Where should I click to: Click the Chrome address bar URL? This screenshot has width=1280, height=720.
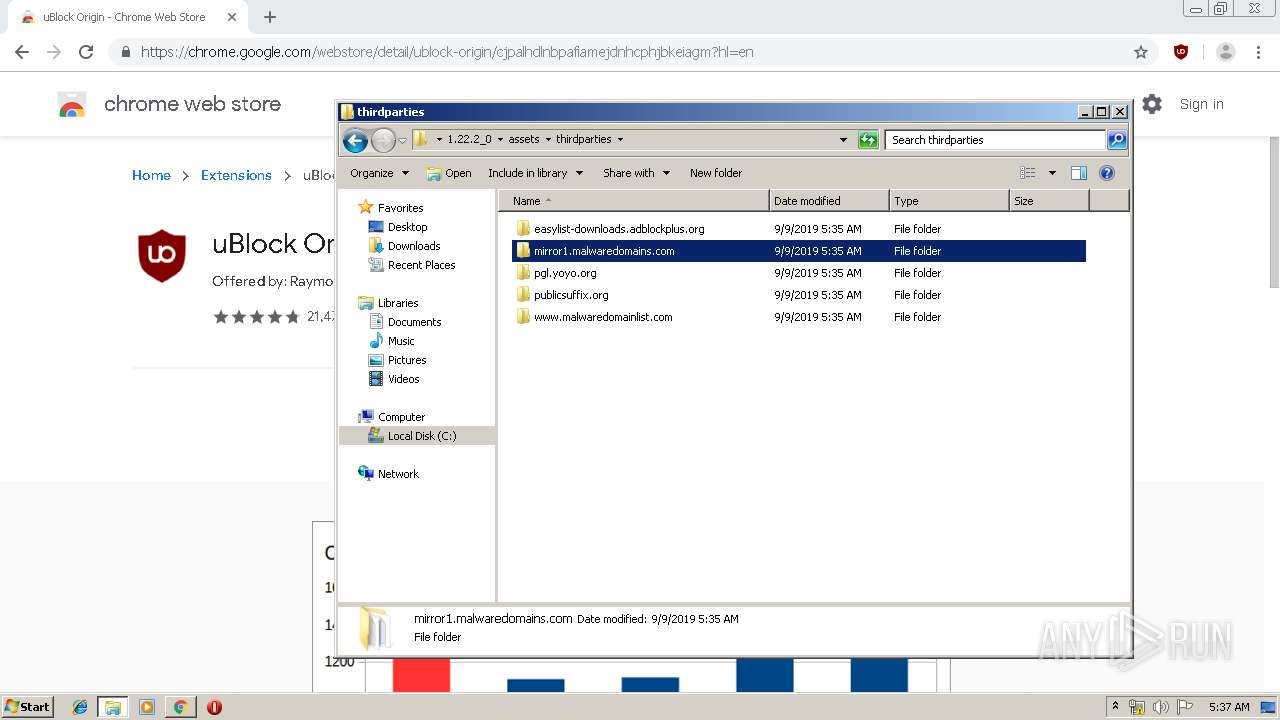447,52
